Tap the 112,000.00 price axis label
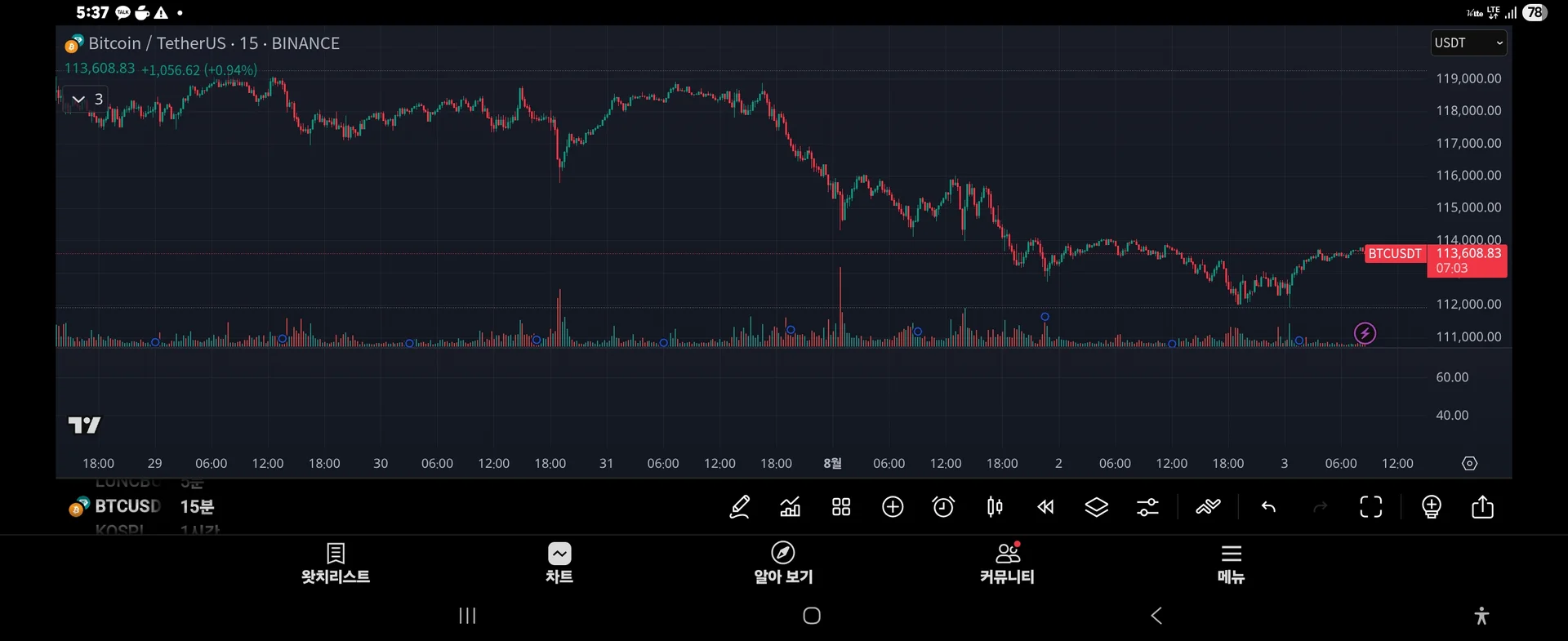 pos(1468,305)
